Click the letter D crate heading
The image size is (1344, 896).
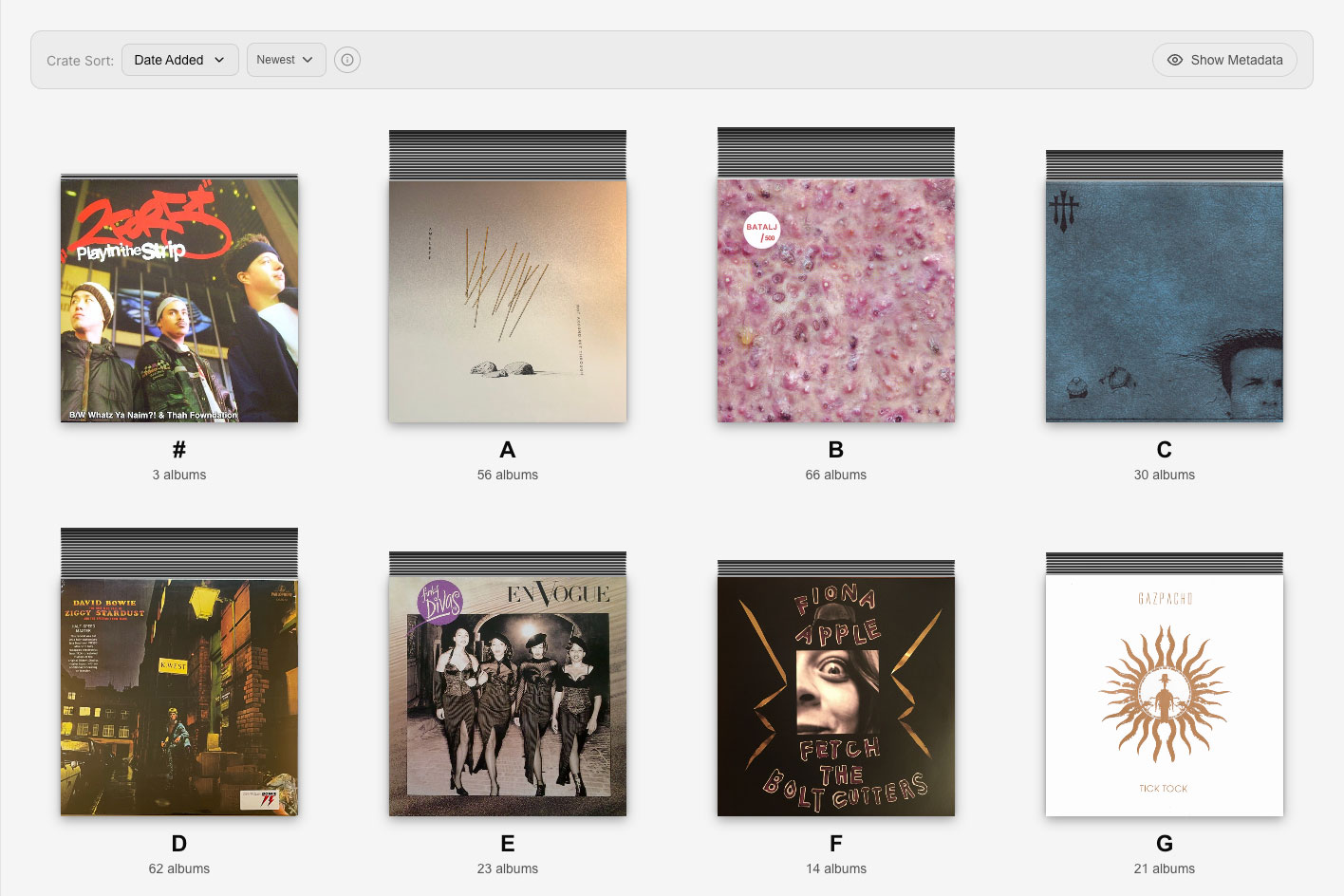(179, 844)
